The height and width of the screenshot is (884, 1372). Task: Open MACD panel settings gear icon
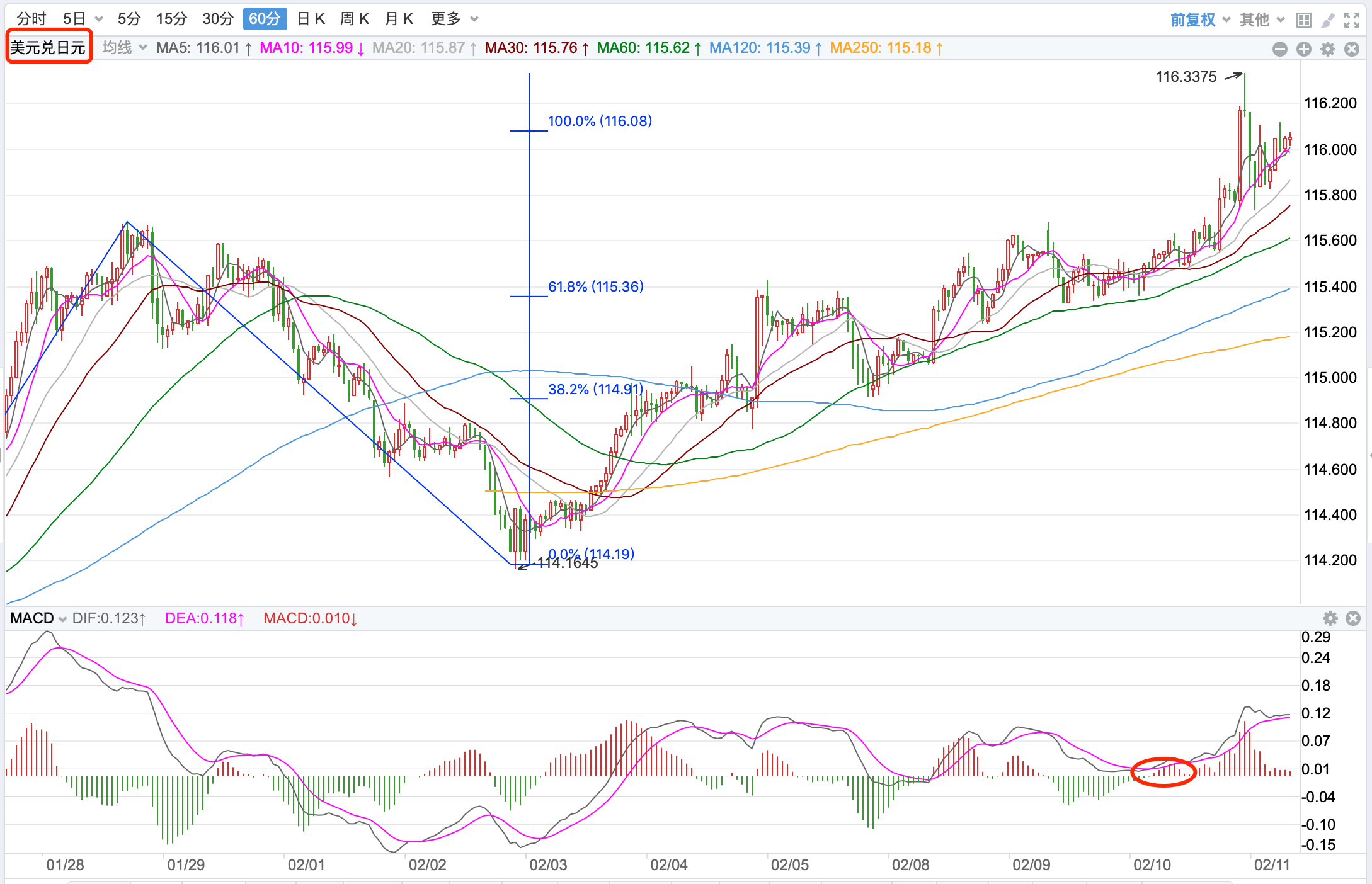click(1330, 618)
